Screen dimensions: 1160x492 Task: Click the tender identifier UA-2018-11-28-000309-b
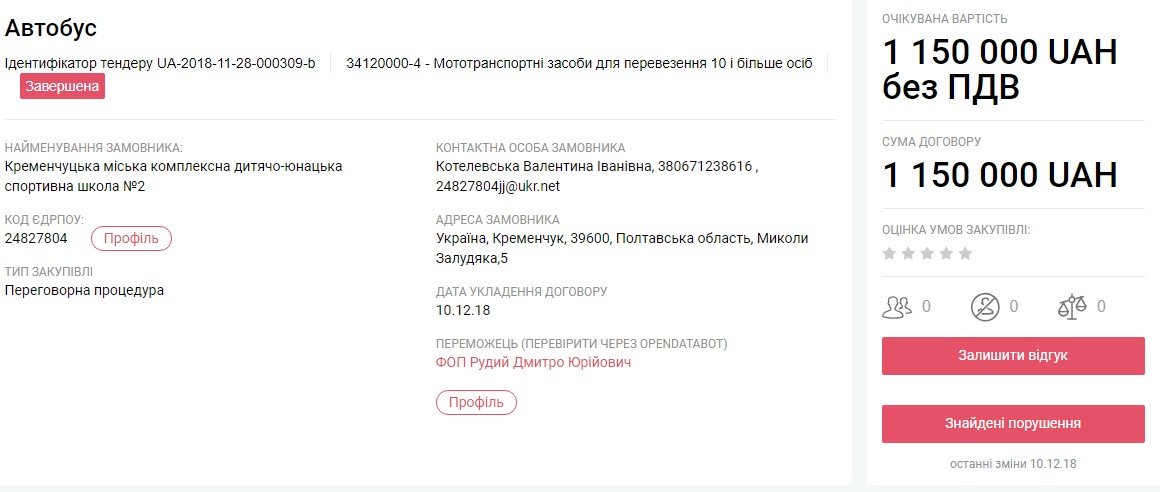click(236, 63)
